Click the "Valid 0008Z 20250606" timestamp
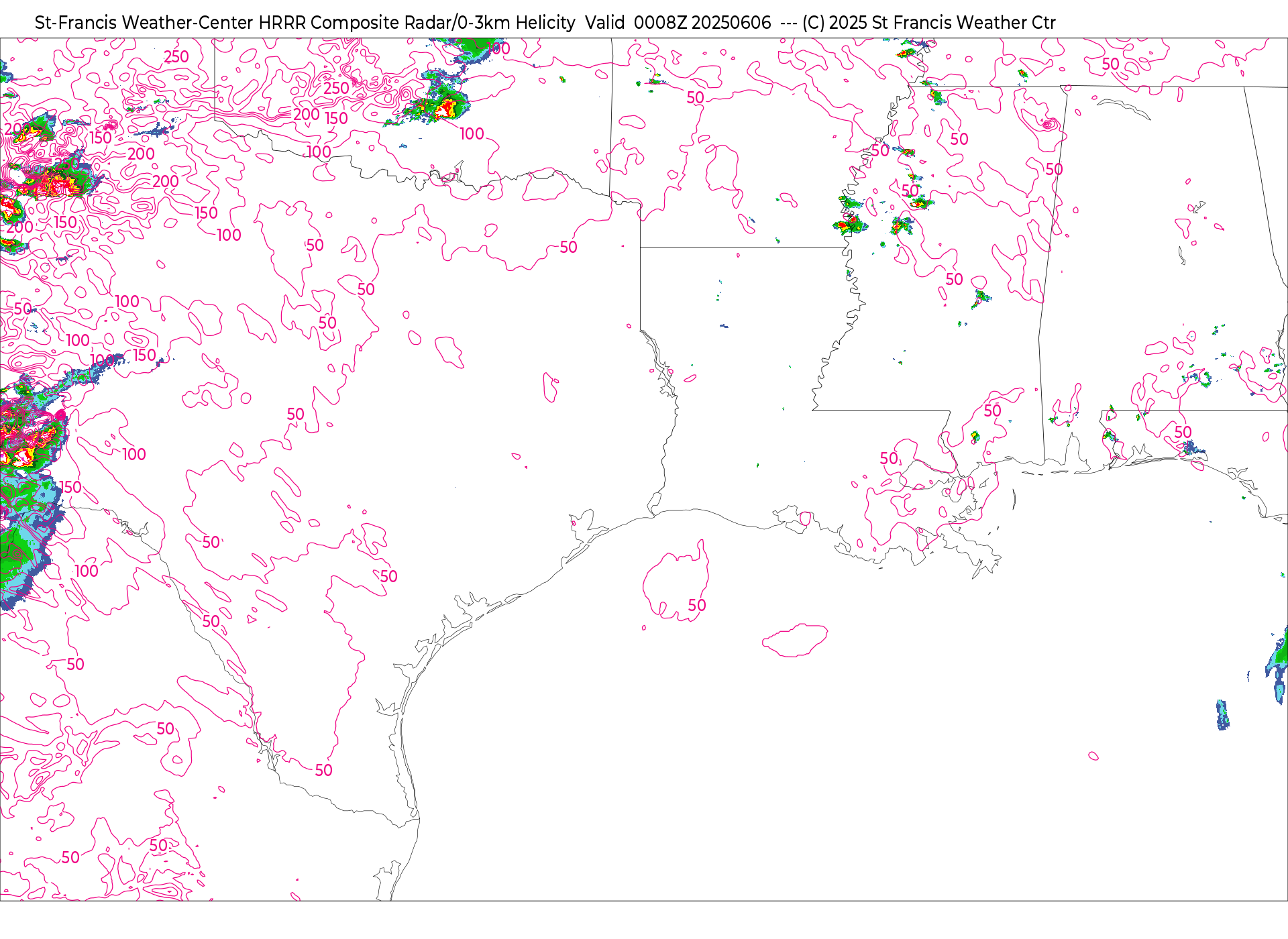Image resolution: width=1288 pixels, height=939 pixels. [x=678, y=23]
